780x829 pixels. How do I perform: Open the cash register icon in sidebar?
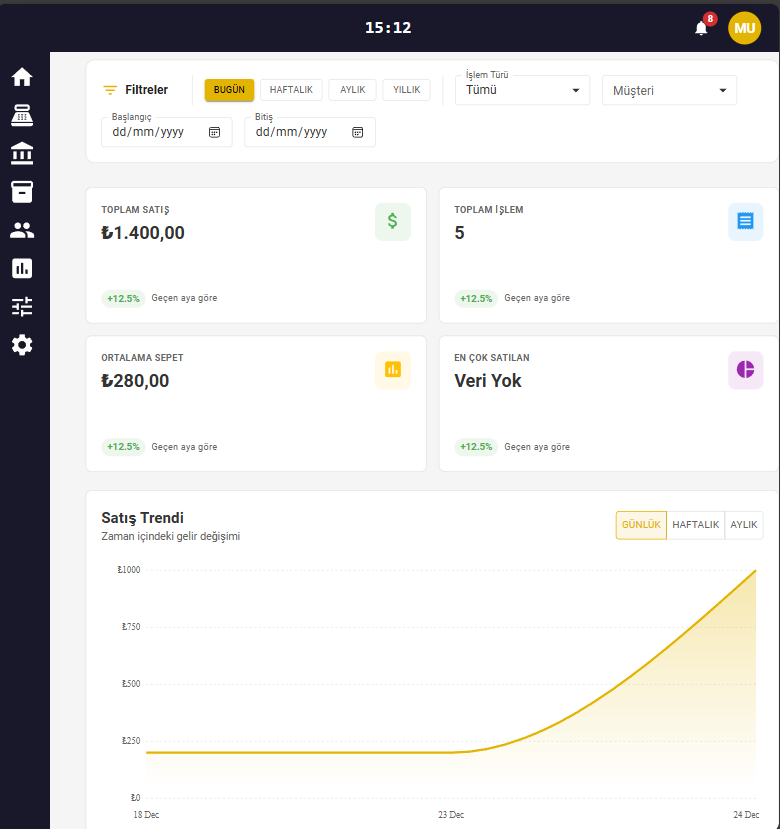[x=22, y=115]
